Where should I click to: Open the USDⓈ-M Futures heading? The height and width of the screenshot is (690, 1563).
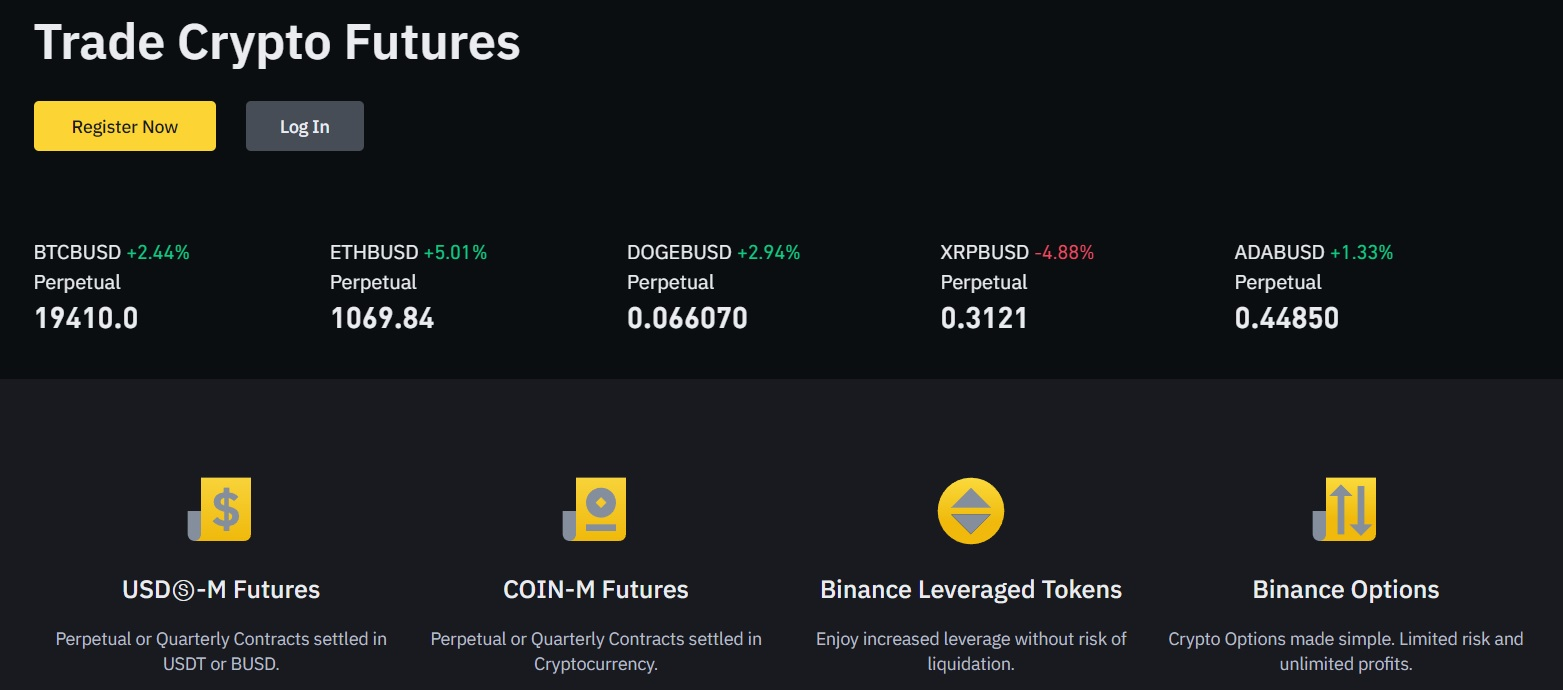[221, 589]
